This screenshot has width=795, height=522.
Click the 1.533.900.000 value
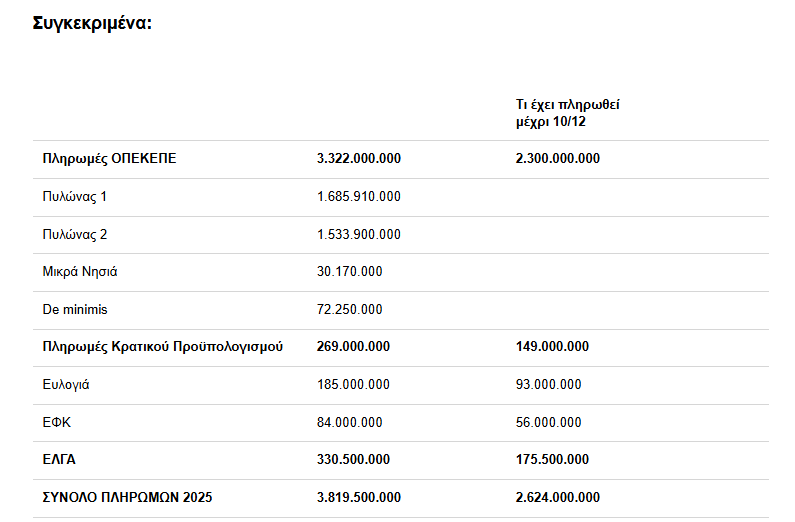click(358, 235)
